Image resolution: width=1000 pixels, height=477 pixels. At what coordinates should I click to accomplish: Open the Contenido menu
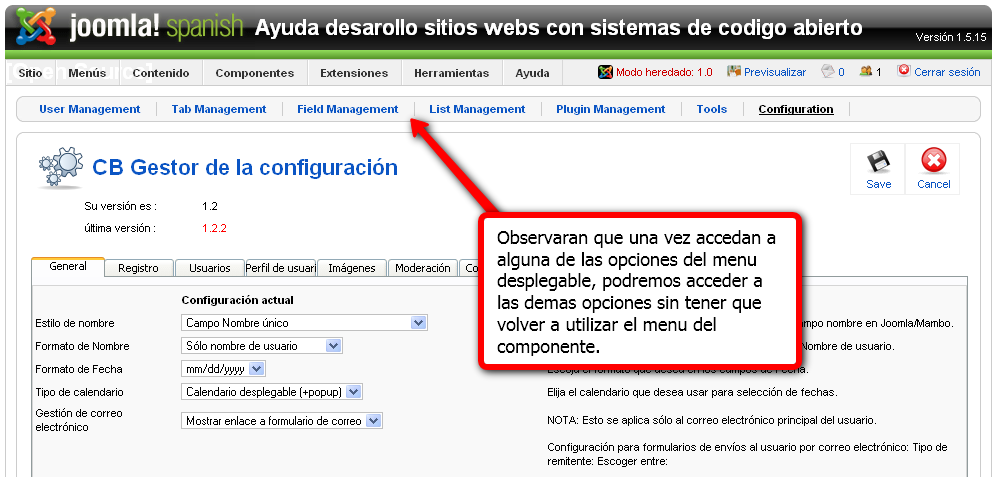[x=161, y=73]
